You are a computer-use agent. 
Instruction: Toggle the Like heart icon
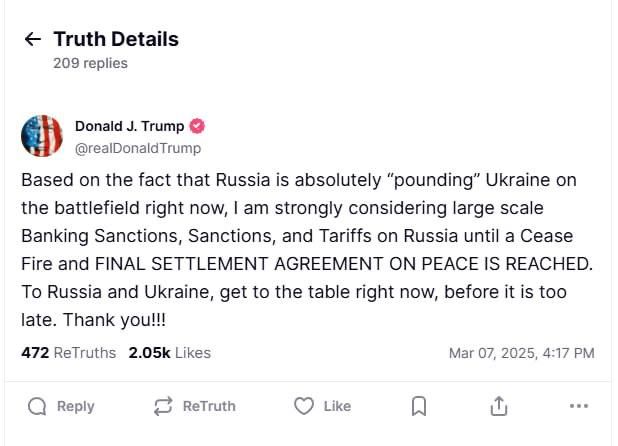(304, 406)
